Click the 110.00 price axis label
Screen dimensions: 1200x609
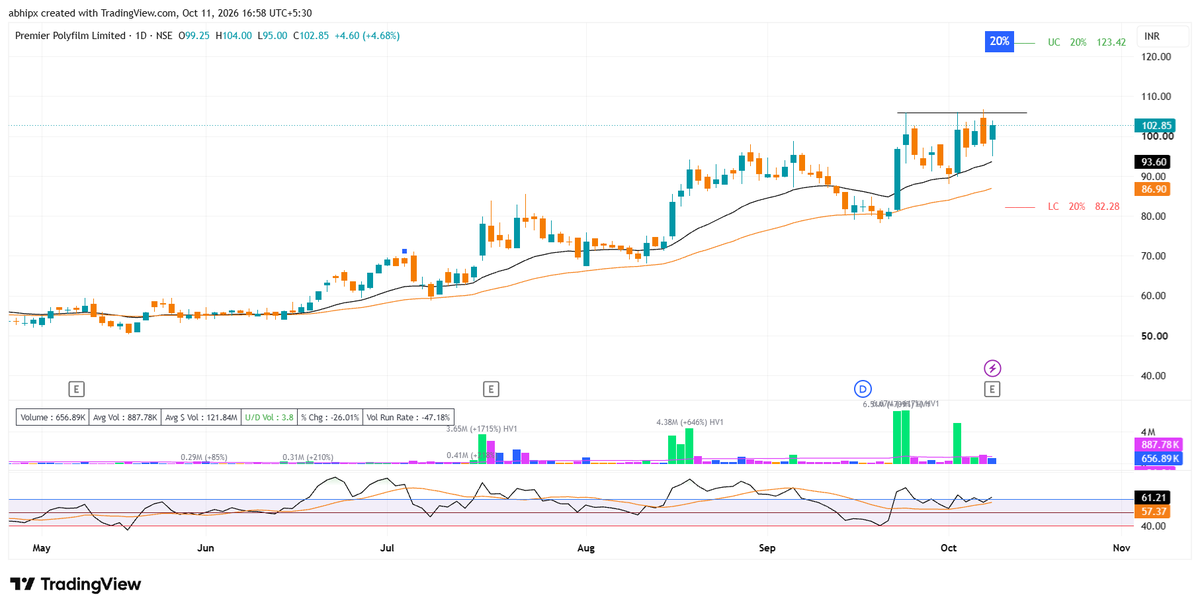coord(1156,97)
